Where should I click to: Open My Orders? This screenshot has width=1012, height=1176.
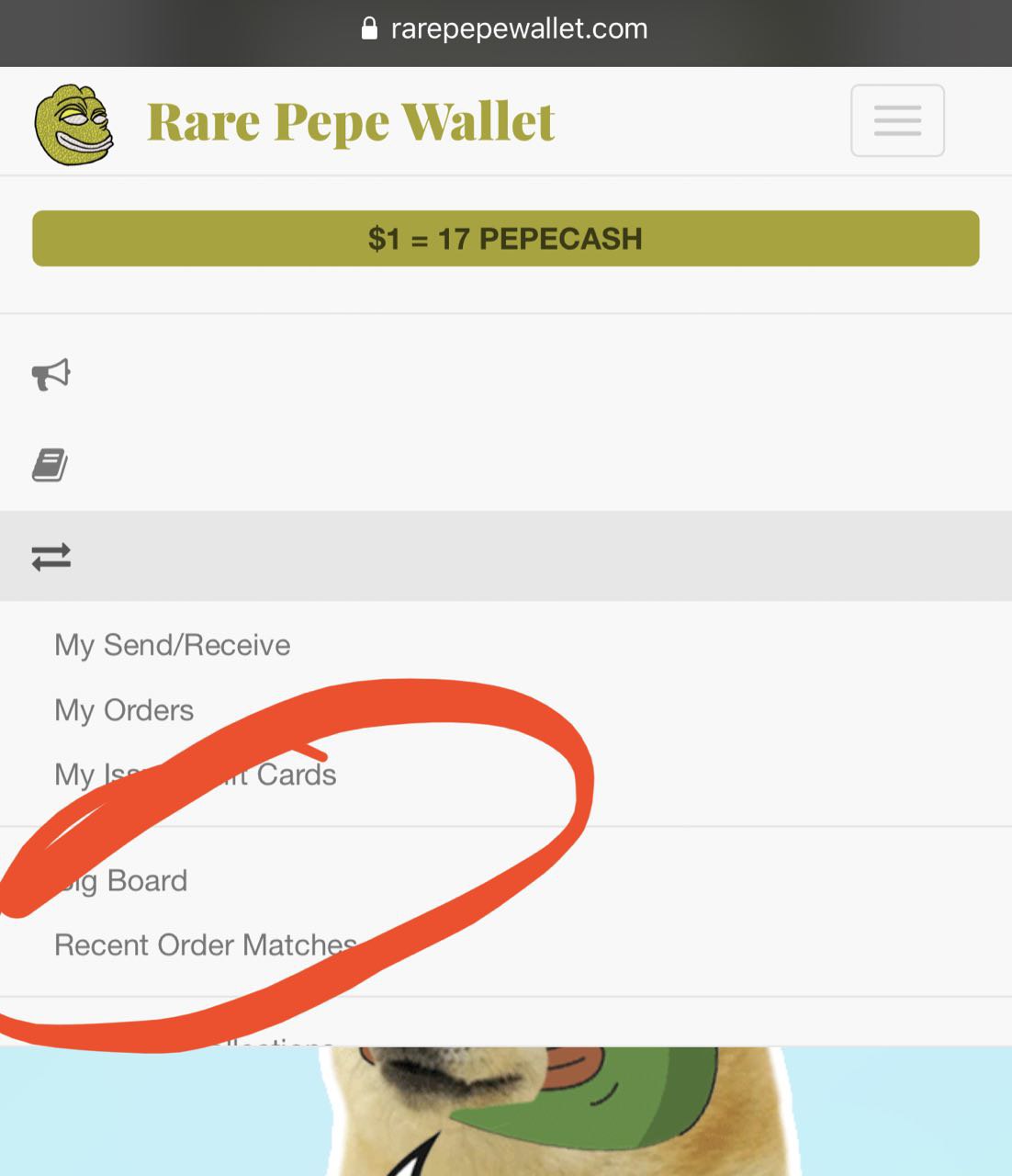click(124, 710)
